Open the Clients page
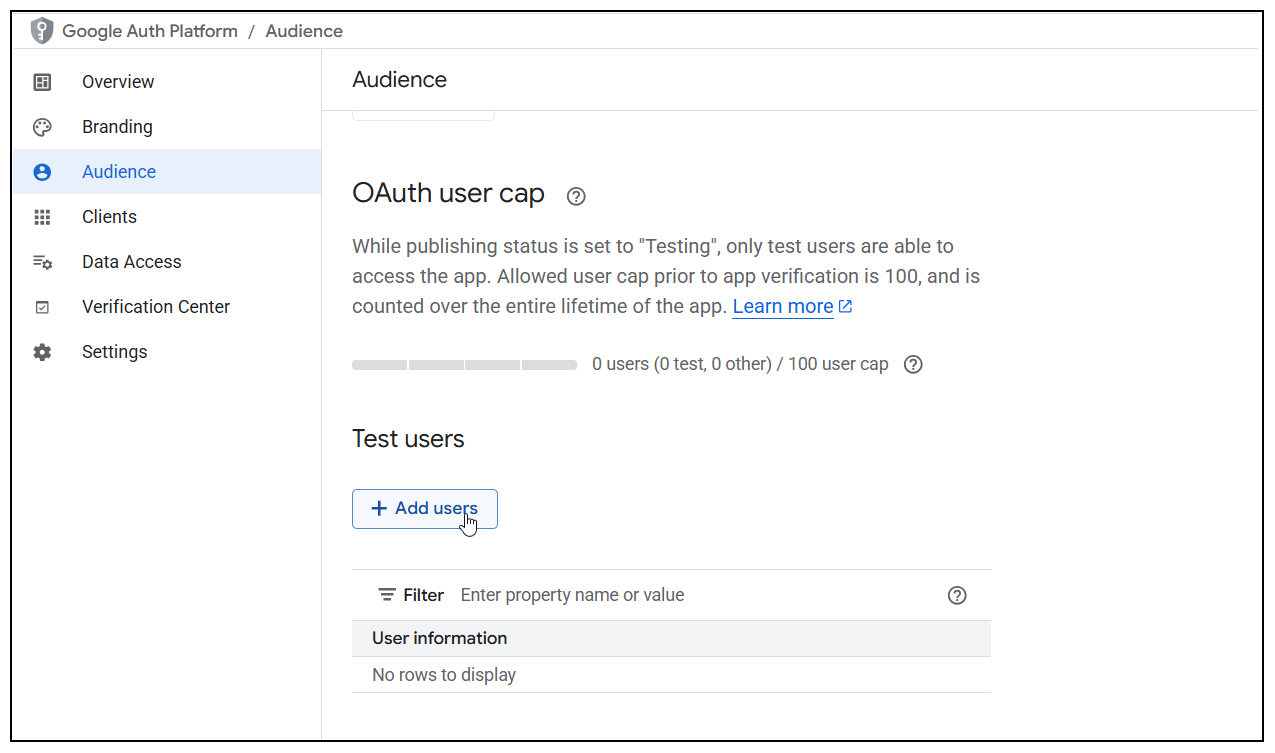Screen dimensions: 1275x753 point(109,217)
